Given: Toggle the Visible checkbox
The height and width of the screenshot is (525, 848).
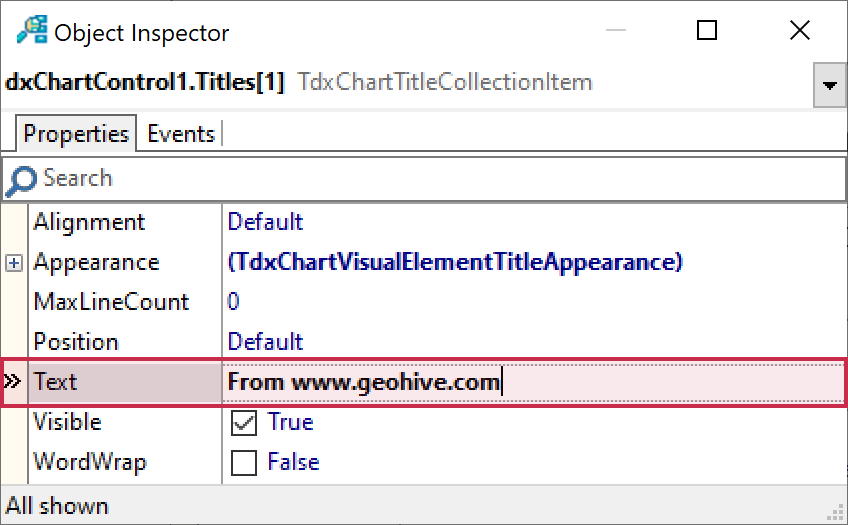Looking at the screenshot, I should tap(243, 423).
